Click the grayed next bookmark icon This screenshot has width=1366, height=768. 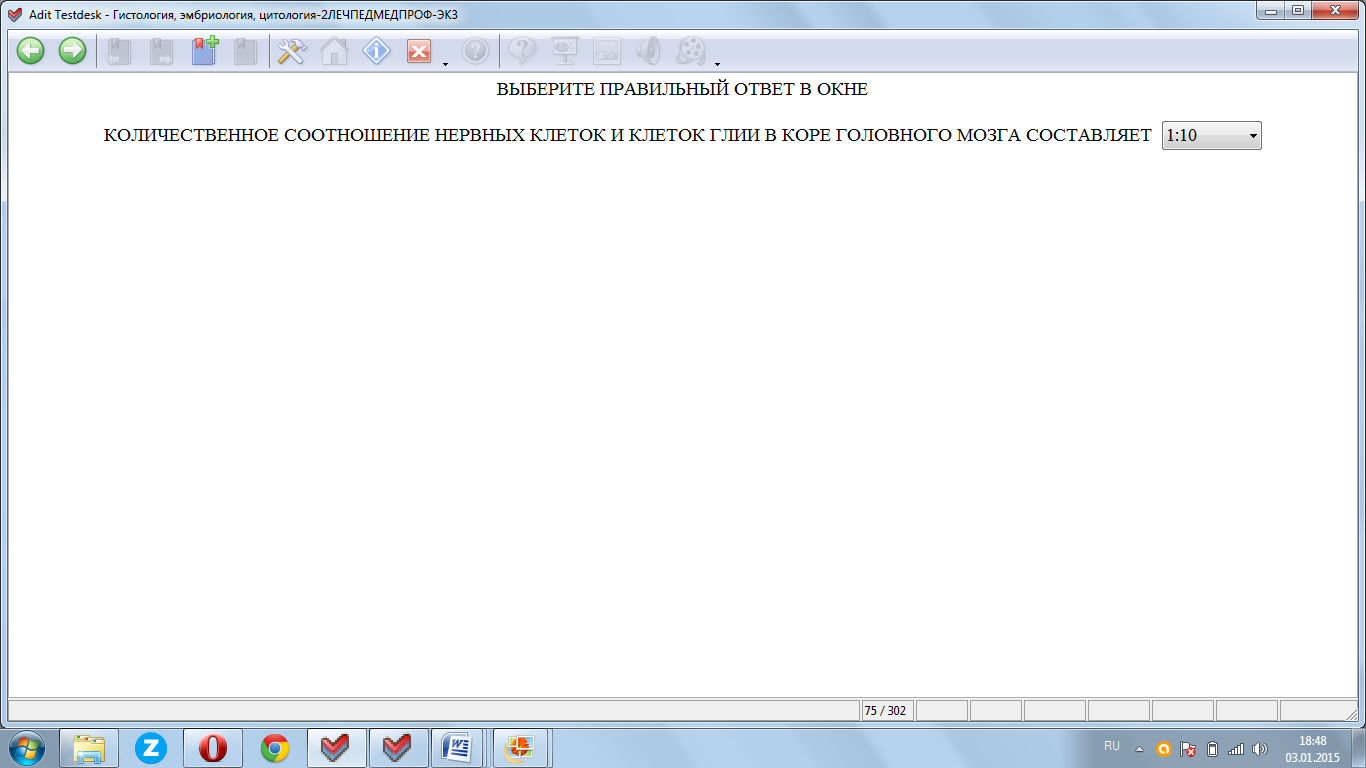pyautogui.click(x=162, y=51)
